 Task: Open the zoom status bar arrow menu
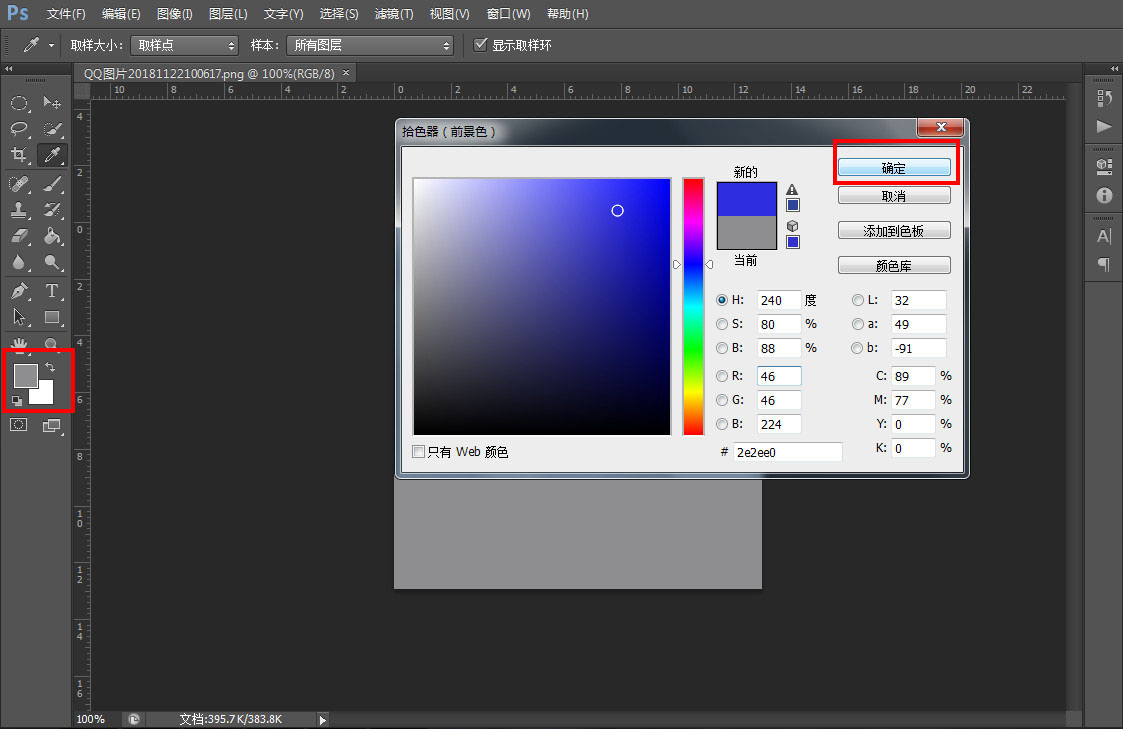(x=322, y=719)
